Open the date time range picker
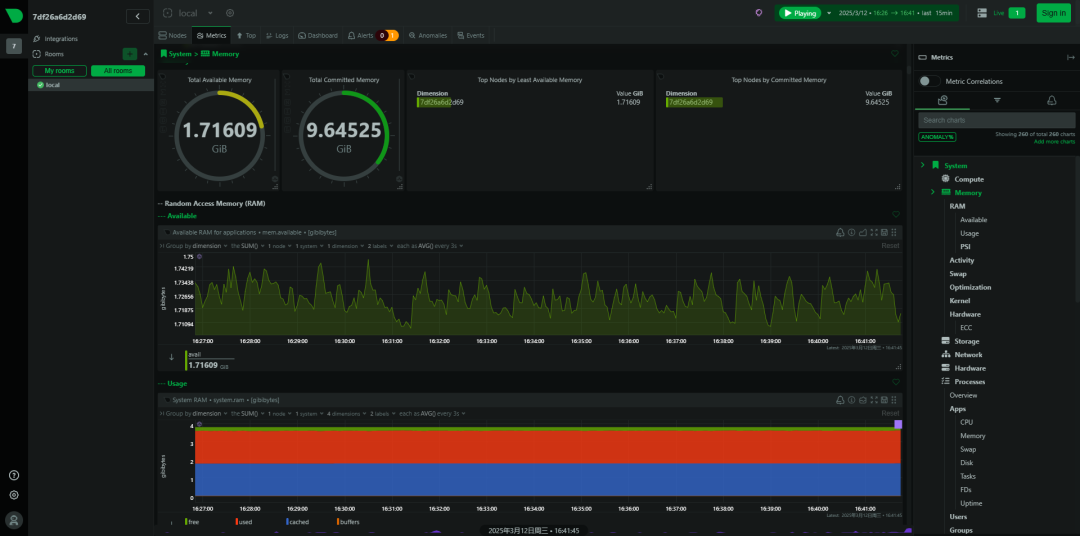This screenshot has height=536, width=1080. [896, 13]
